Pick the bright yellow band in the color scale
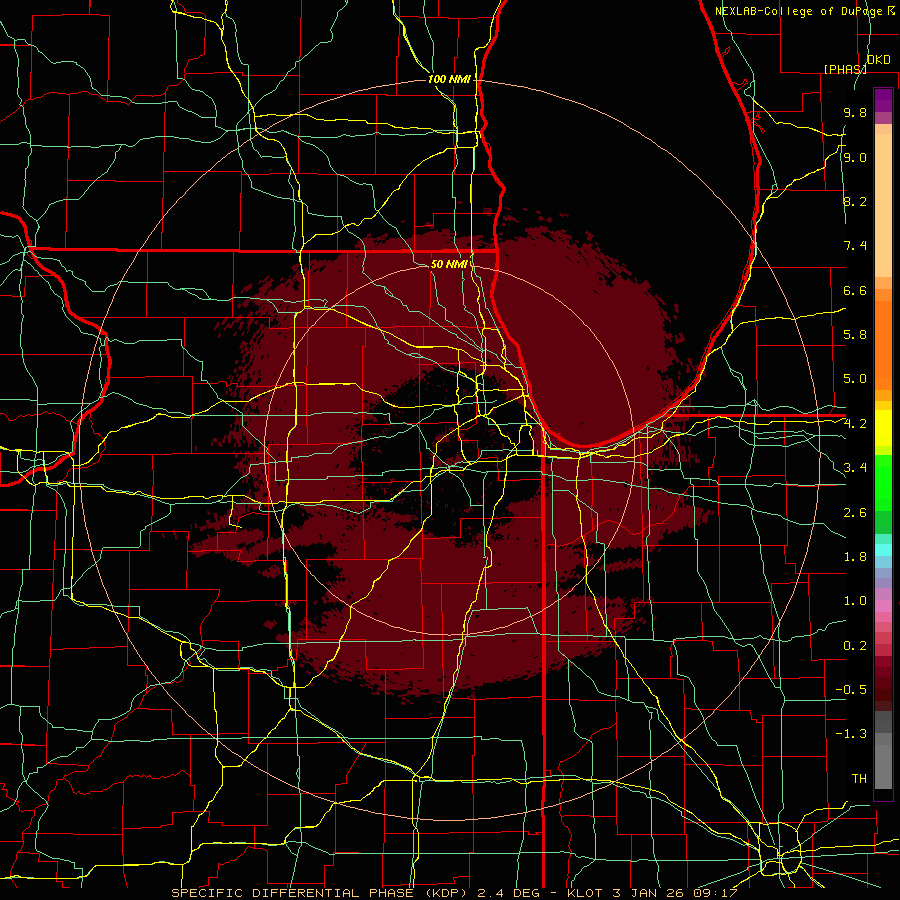Screen dimensions: 900x900 pos(883,428)
